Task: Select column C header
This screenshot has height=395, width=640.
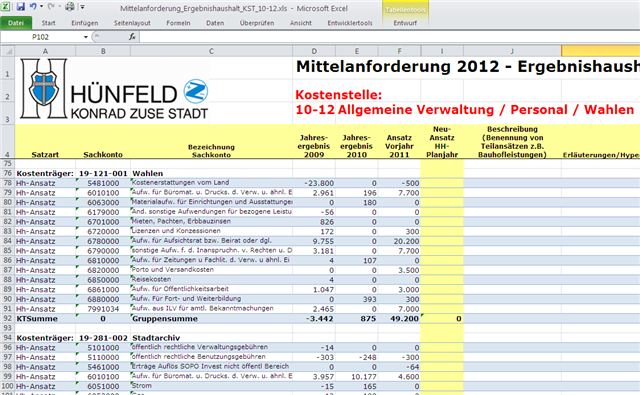Action: pyautogui.click(x=211, y=51)
